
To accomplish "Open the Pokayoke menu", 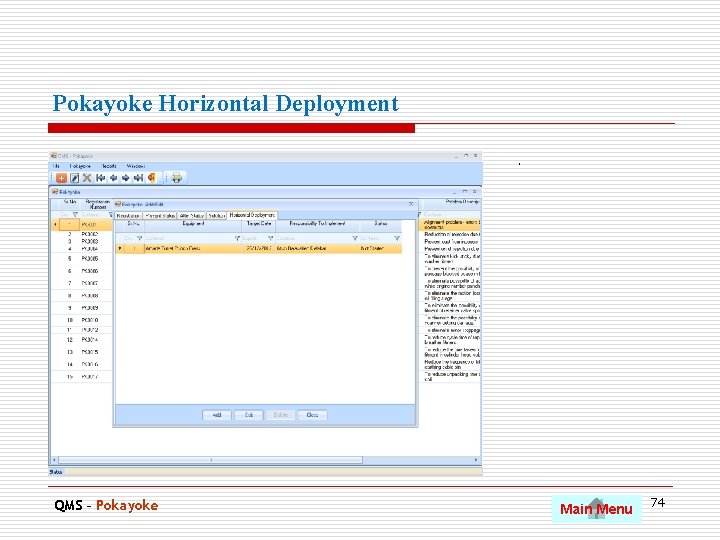I will click(80, 166).
